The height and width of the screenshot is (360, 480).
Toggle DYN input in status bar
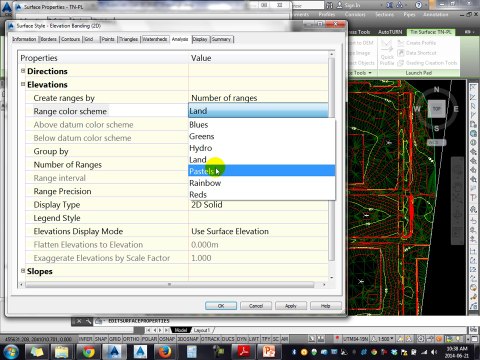242,339
